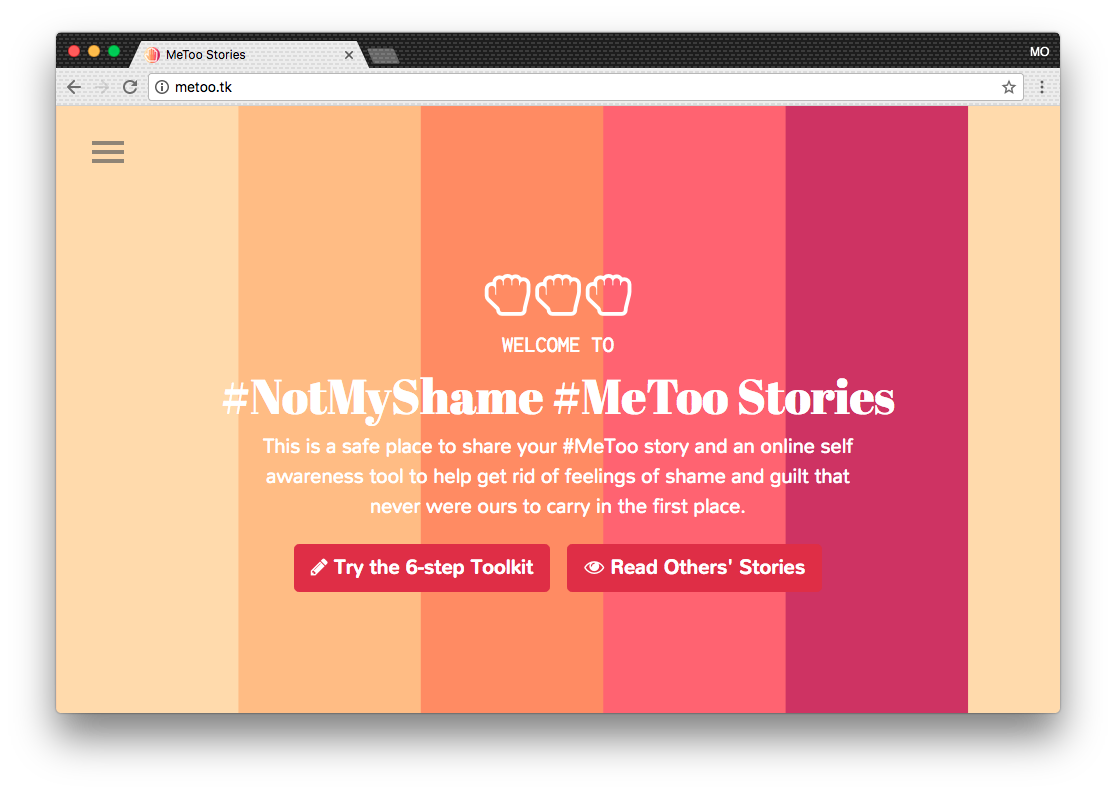Click the MeToo favicon on the browser tab
The width and height of the screenshot is (1116, 793).
click(x=152, y=55)
